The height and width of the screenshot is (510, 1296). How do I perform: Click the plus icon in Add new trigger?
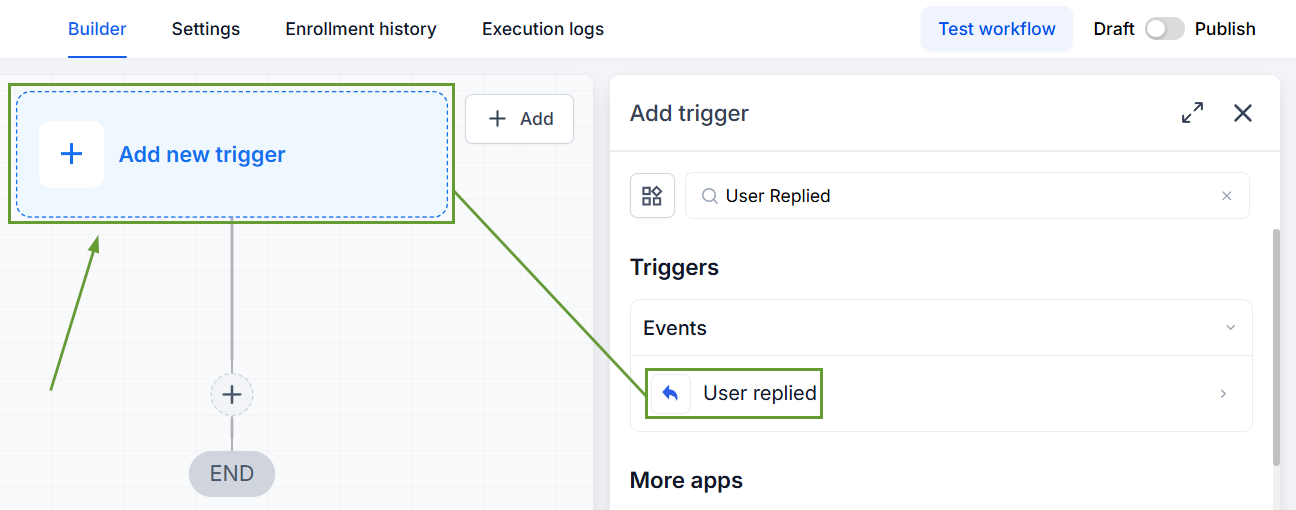[x=71, y=154]
